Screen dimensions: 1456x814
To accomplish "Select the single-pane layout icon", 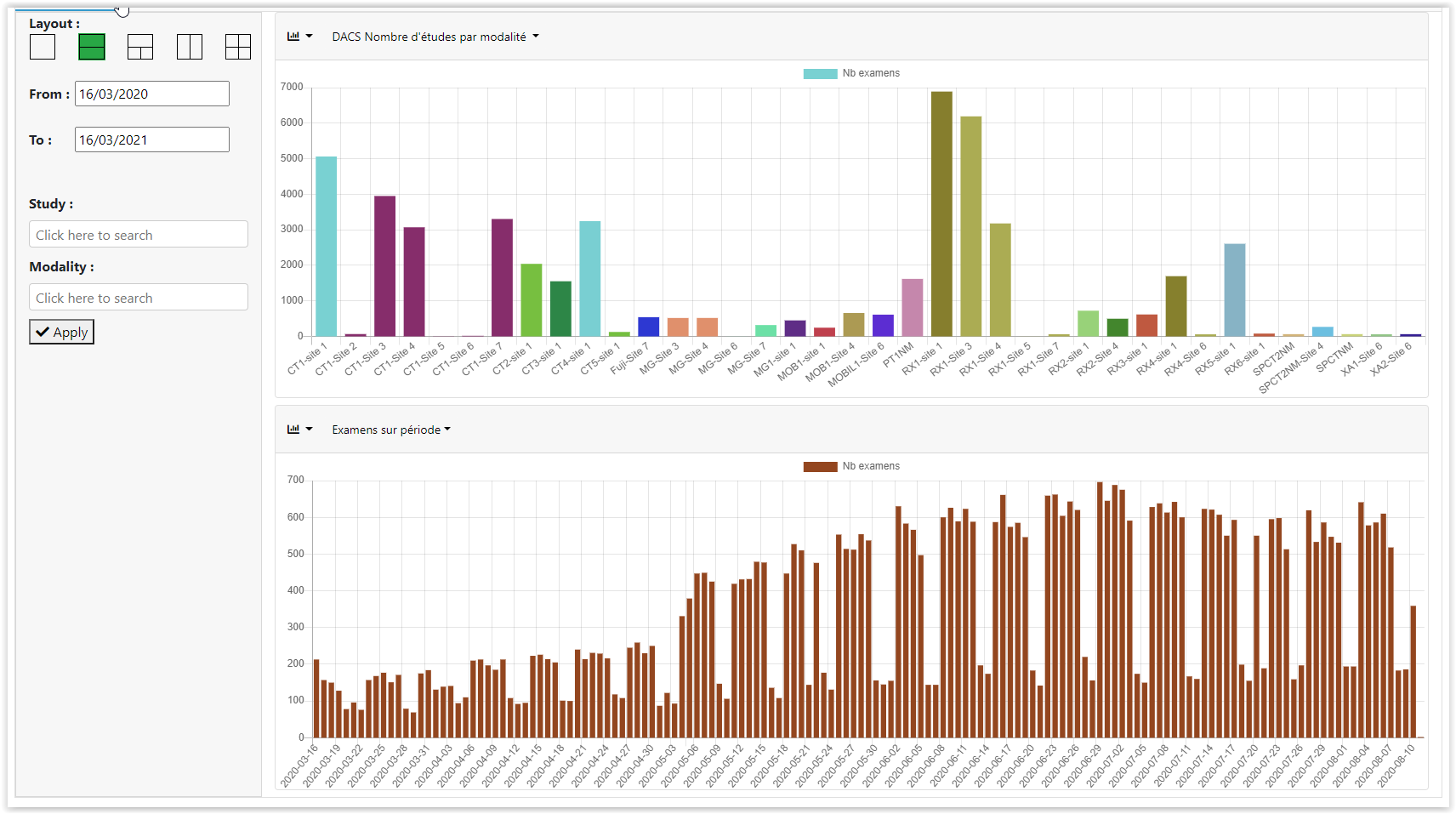I will click(43, 47).
